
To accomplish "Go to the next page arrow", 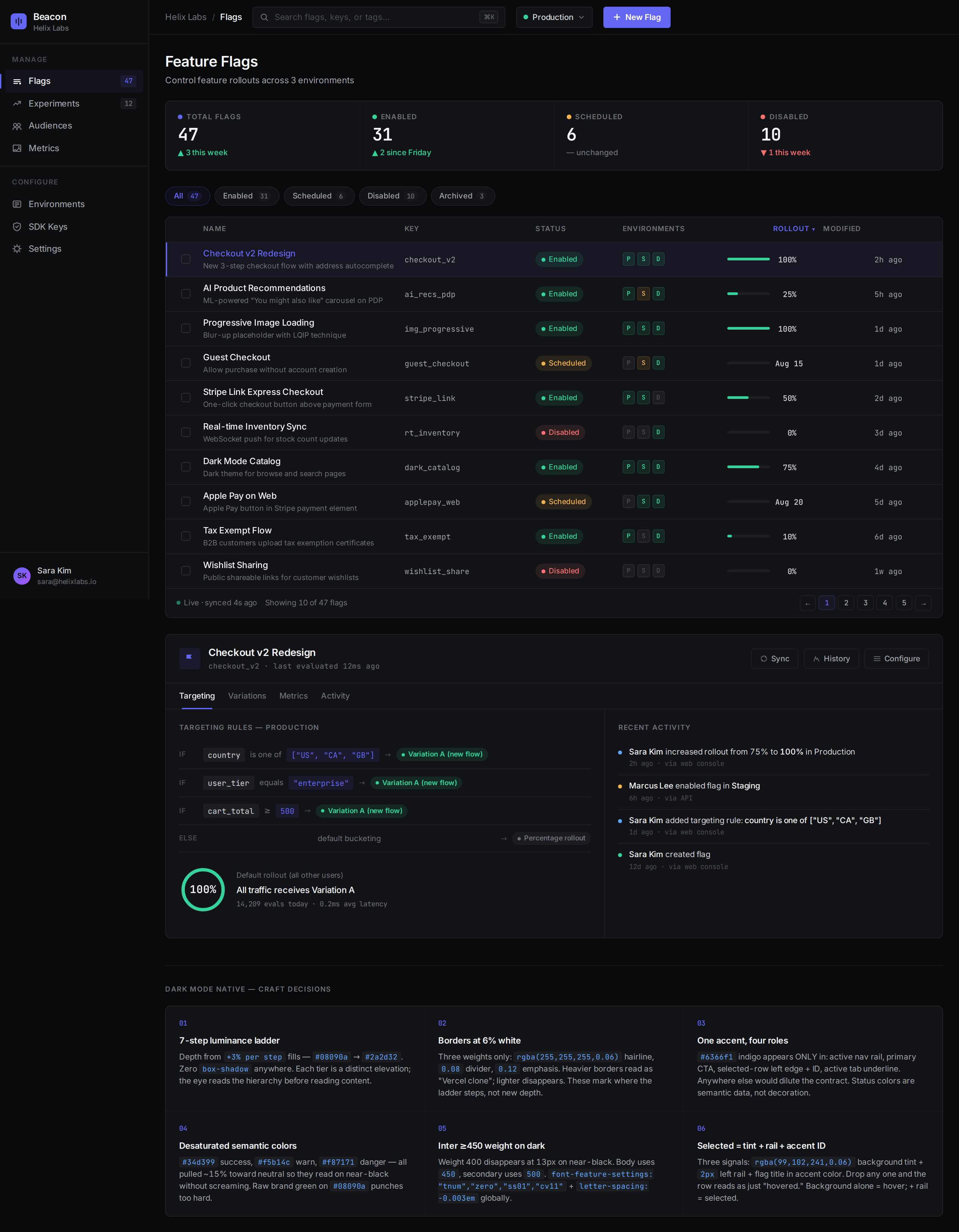I will (x=923, y=603).
